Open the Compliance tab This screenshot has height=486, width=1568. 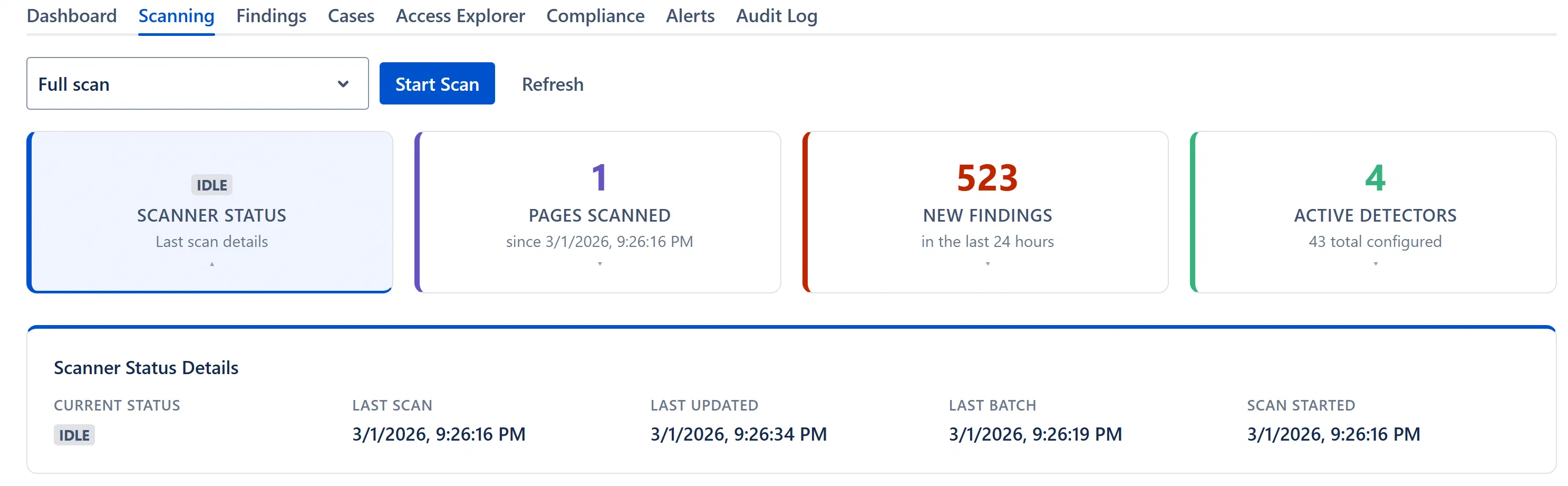coord(595,16)
